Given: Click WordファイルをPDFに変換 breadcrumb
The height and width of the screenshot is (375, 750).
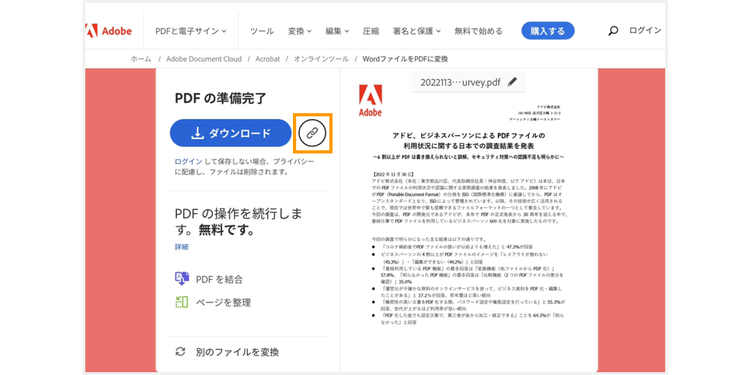Looking at the screenshot, I should (x=405, y=59).
